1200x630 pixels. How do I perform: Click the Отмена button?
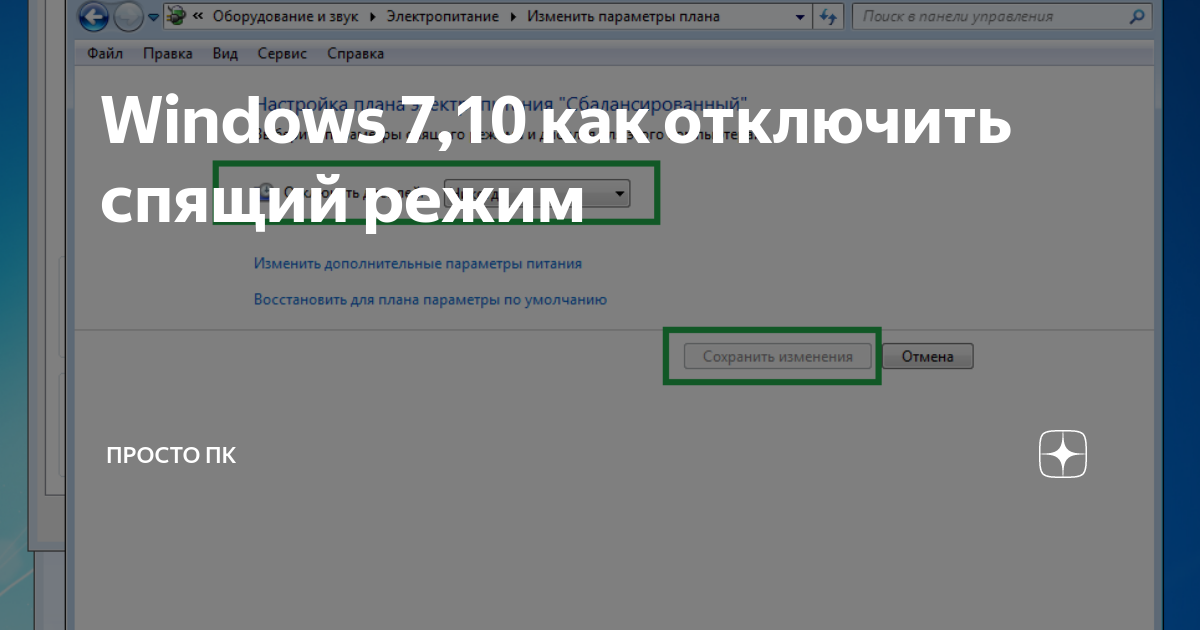click(x=927, y=356)
